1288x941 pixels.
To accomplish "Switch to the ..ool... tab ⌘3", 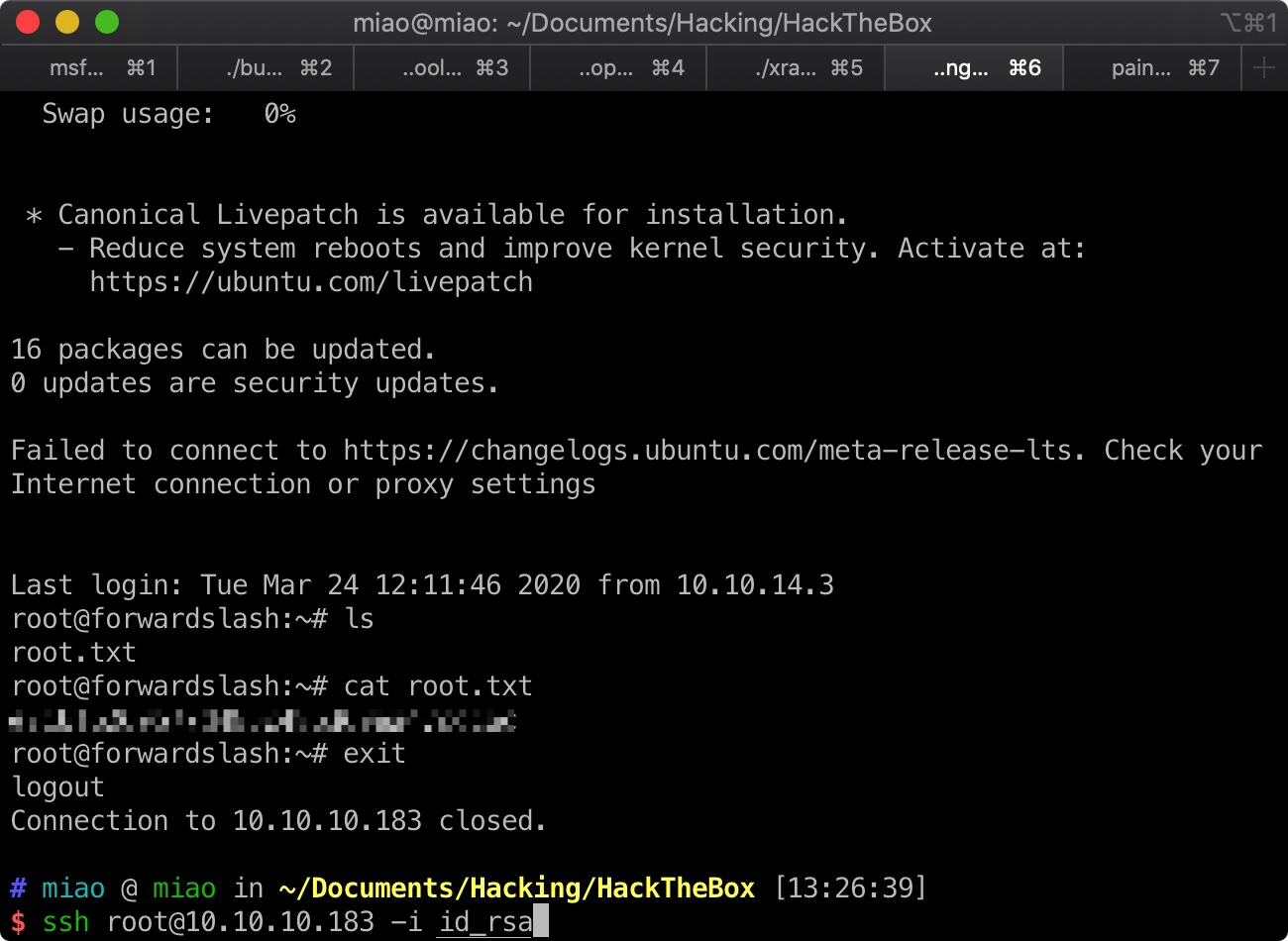I will (x=442, y=67).
